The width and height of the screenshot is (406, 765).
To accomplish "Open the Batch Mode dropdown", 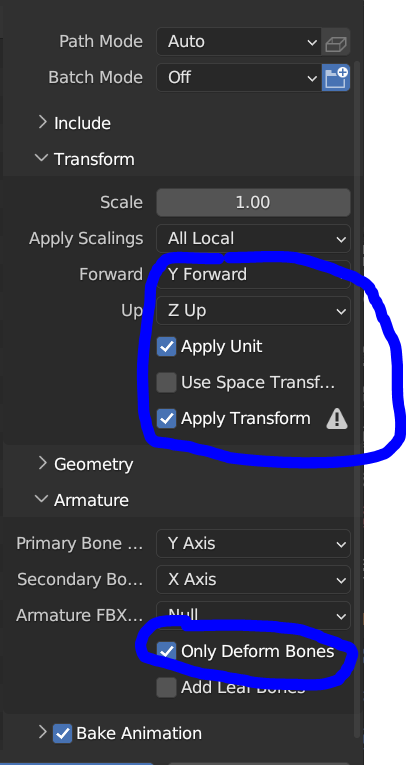I will [x=239, y=78].
